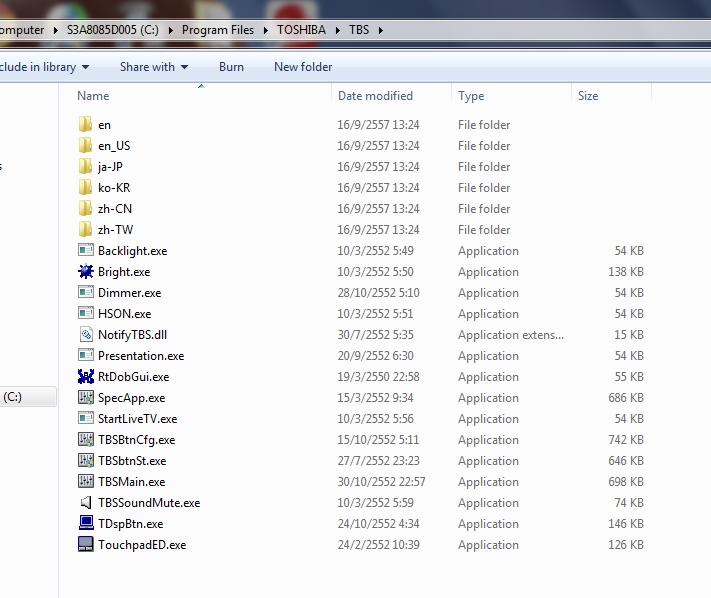The image size is (711, 598).
Task: Click the TBSMain.exe mixer icon
Action: [86, 481]
